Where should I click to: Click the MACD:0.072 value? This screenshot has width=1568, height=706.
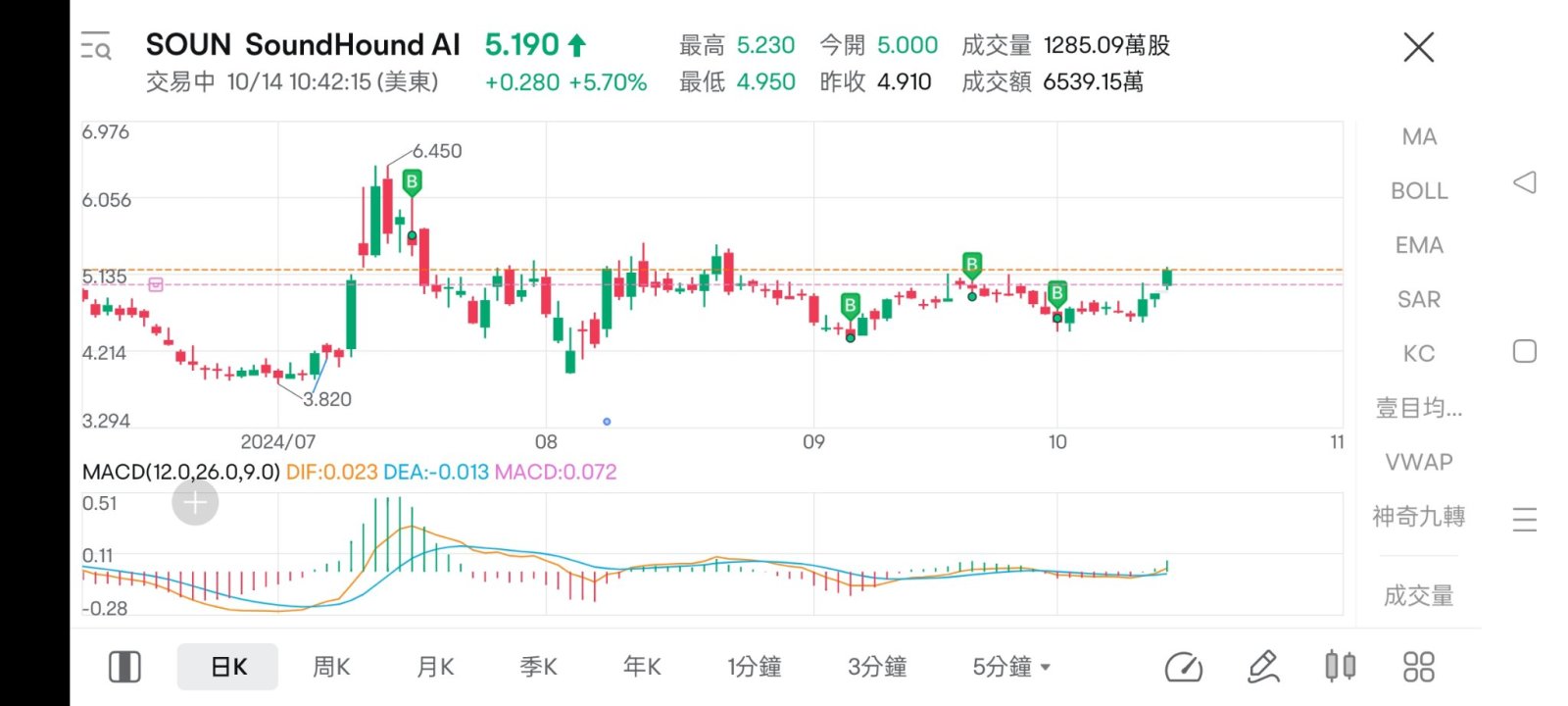[x=556, y=472]
